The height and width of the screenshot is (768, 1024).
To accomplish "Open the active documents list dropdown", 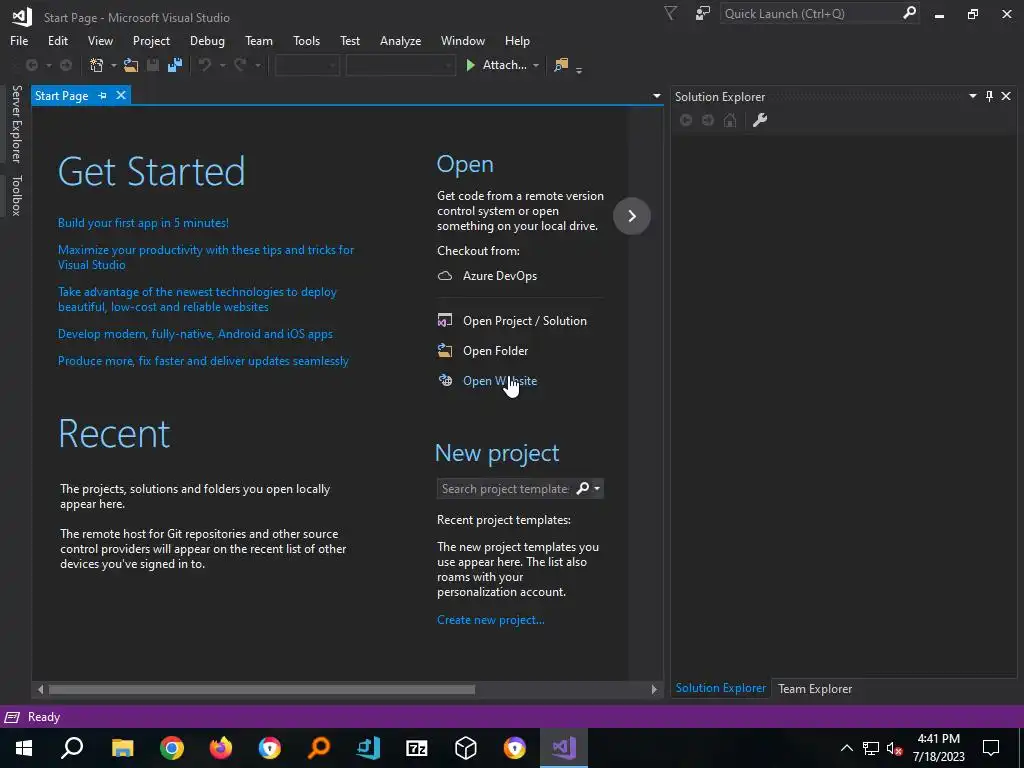I will click(x=656, y=96).
